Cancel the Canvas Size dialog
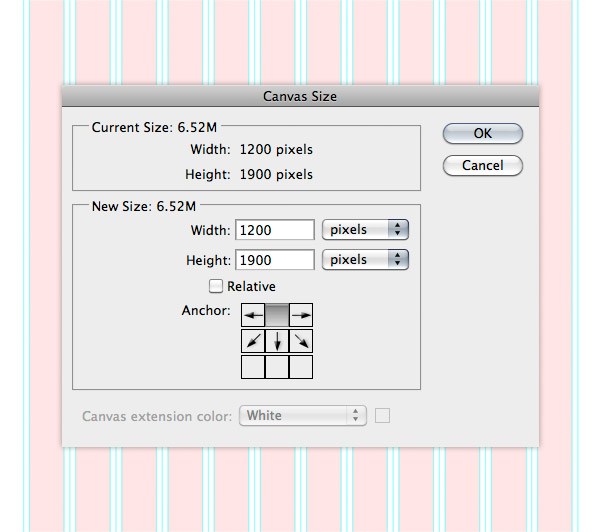Screen dimensions: 600x532 click(483, 166)
